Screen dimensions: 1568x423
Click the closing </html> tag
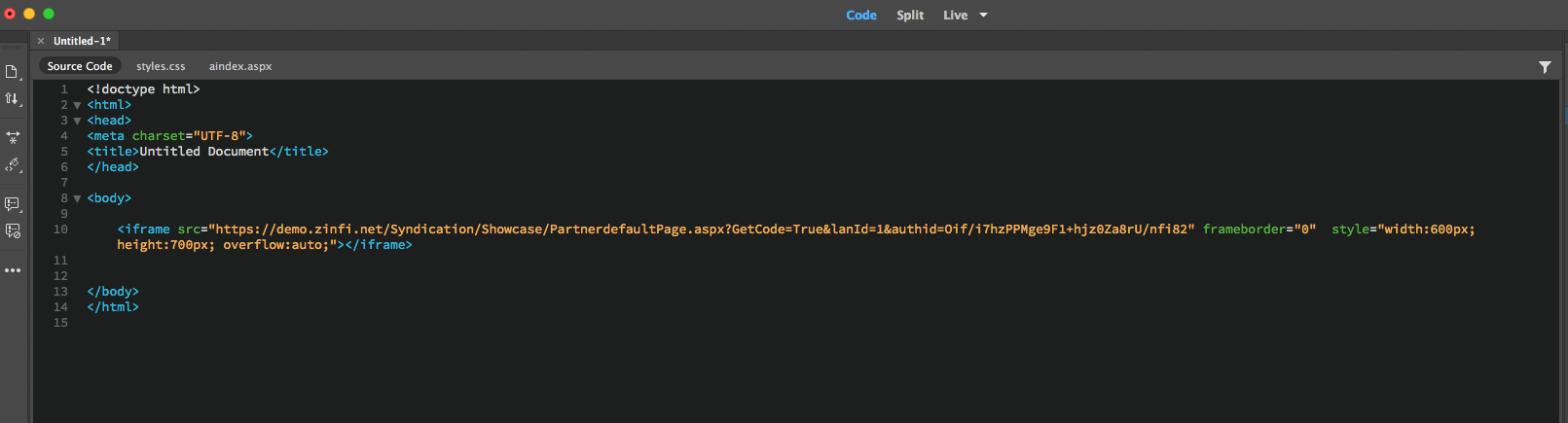(113, 307)
